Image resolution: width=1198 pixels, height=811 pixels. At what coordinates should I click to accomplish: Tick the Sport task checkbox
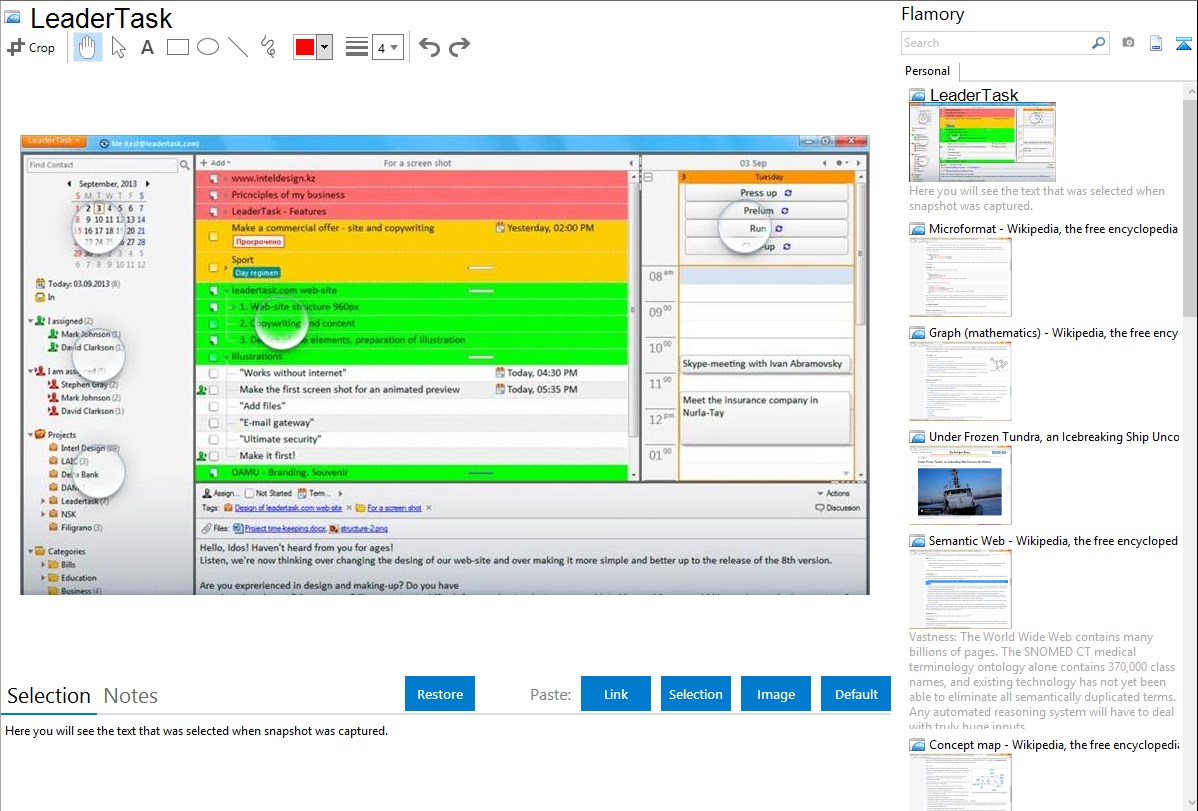pyautogui.click(x=214, y=268)
